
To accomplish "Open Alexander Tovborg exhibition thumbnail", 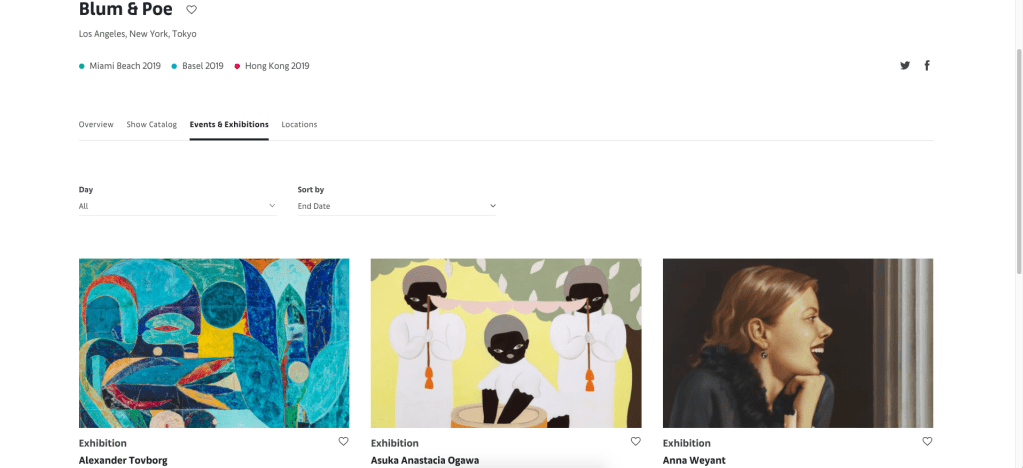I will (x=214, y=343).
